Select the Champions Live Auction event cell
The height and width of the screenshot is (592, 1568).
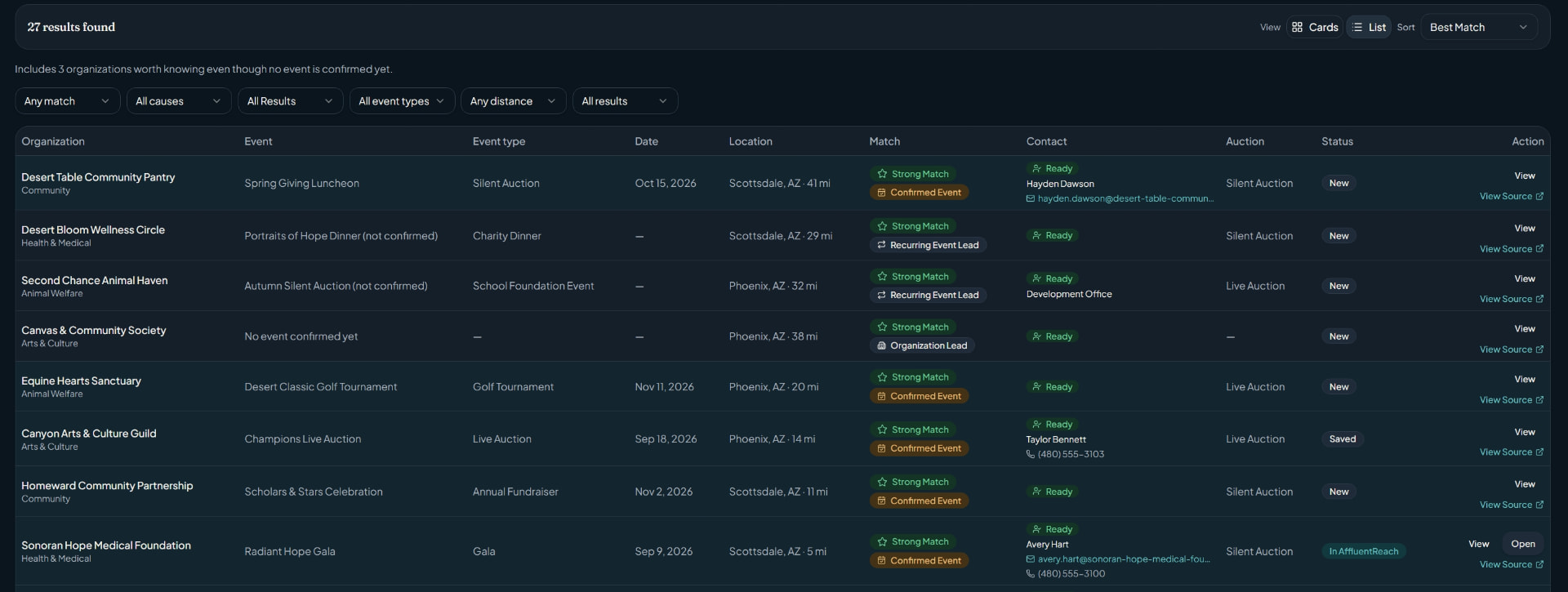[302, 439]
